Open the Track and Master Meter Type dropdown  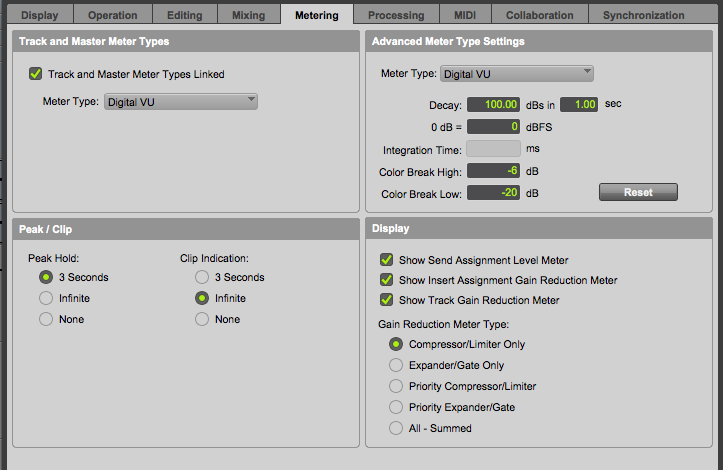click(x=181, y=101)
